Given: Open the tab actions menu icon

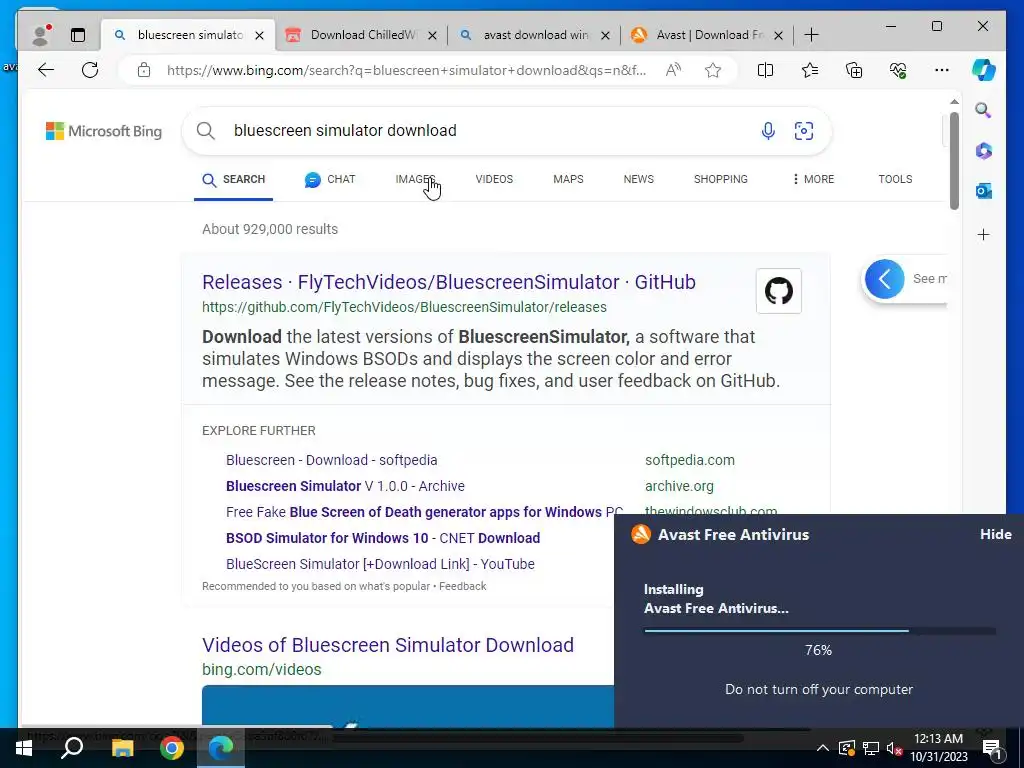Looking at the screenshot, I should [78, 35].
